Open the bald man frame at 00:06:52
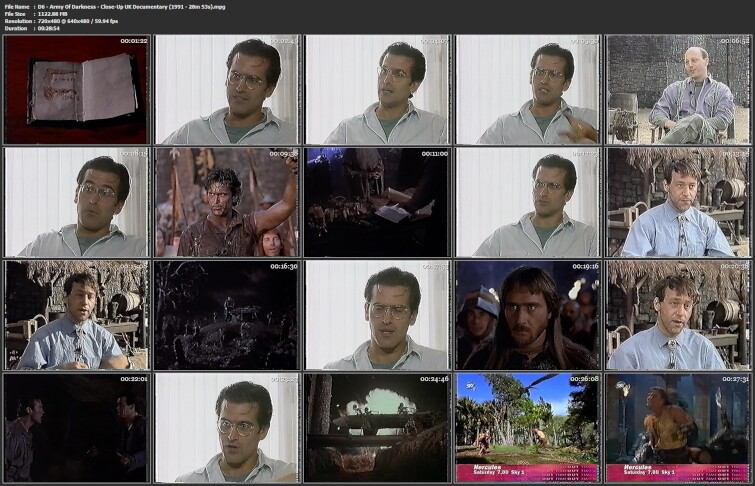 678,90
